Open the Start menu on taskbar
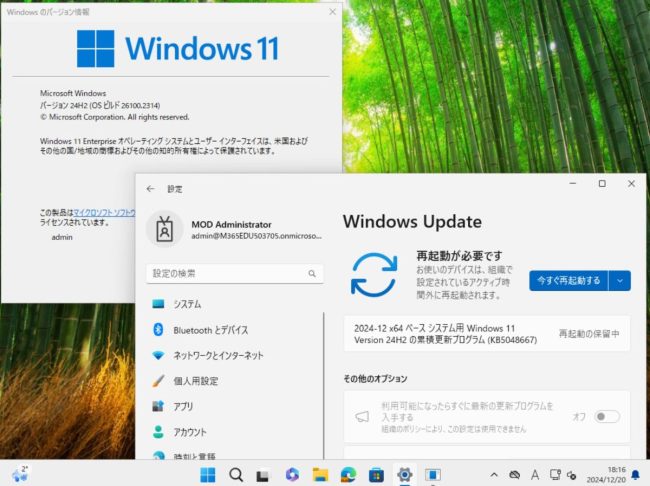This screenshot has height=486, width=650. pos(208,475)
